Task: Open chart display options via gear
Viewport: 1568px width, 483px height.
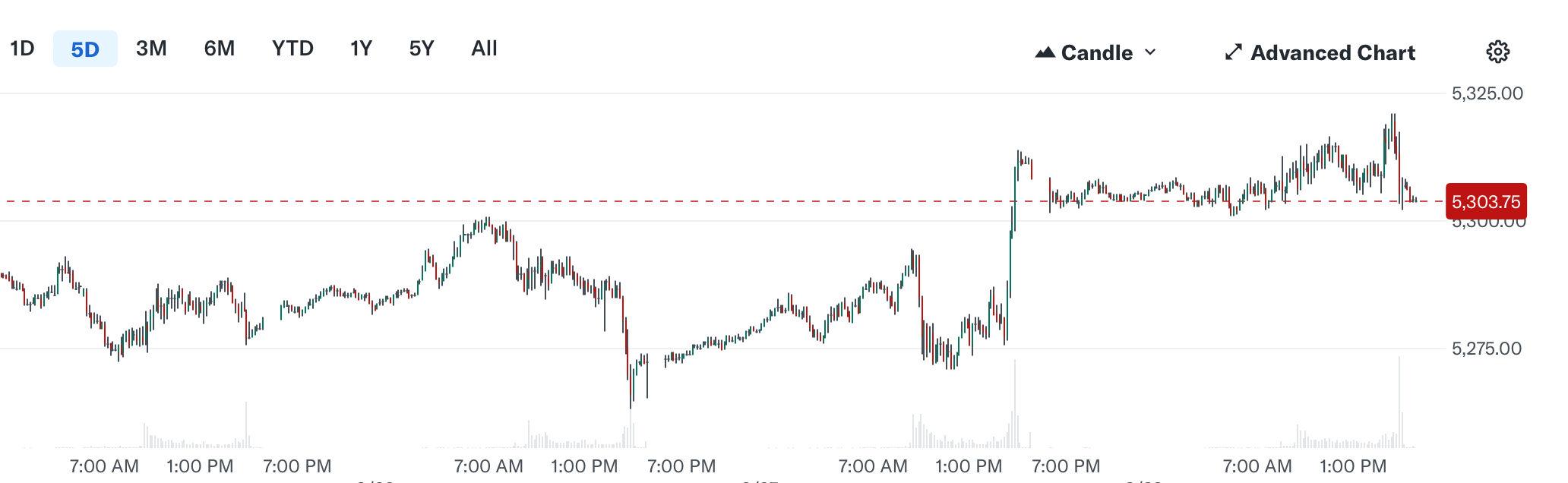Action: [1497, 50]
